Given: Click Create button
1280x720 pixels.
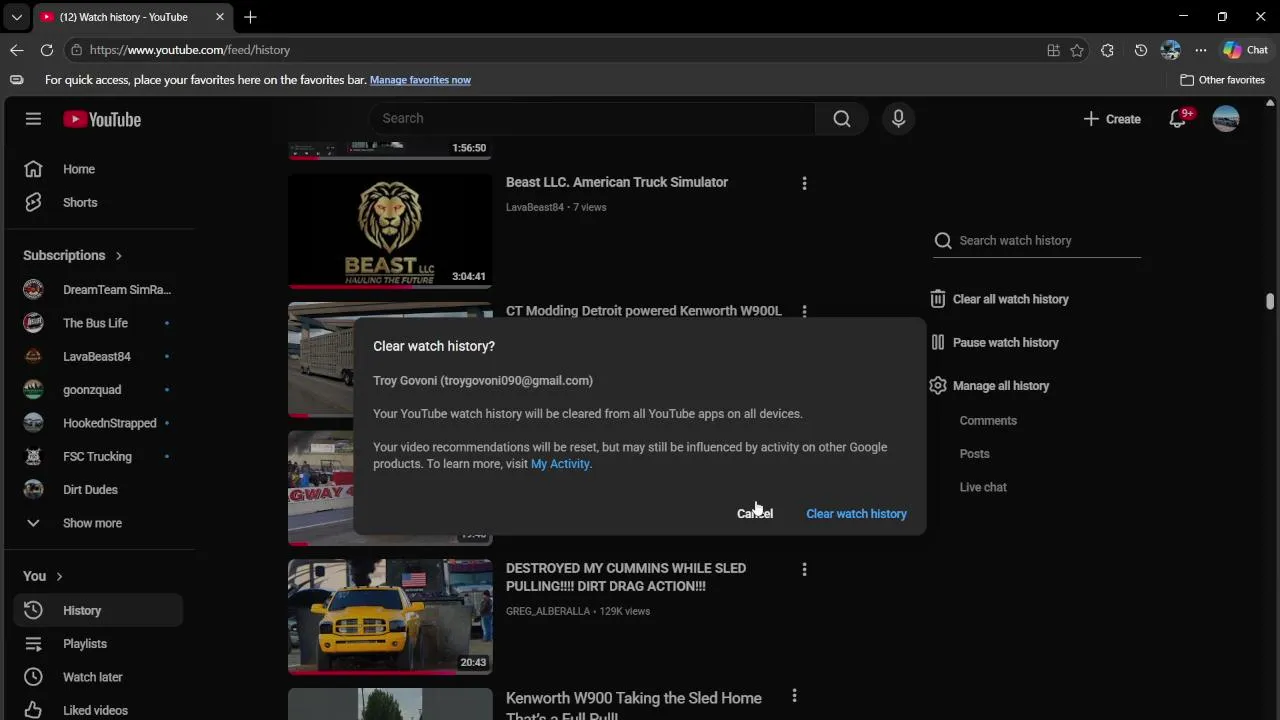Looking at the screenshot, I should 1112,119.
